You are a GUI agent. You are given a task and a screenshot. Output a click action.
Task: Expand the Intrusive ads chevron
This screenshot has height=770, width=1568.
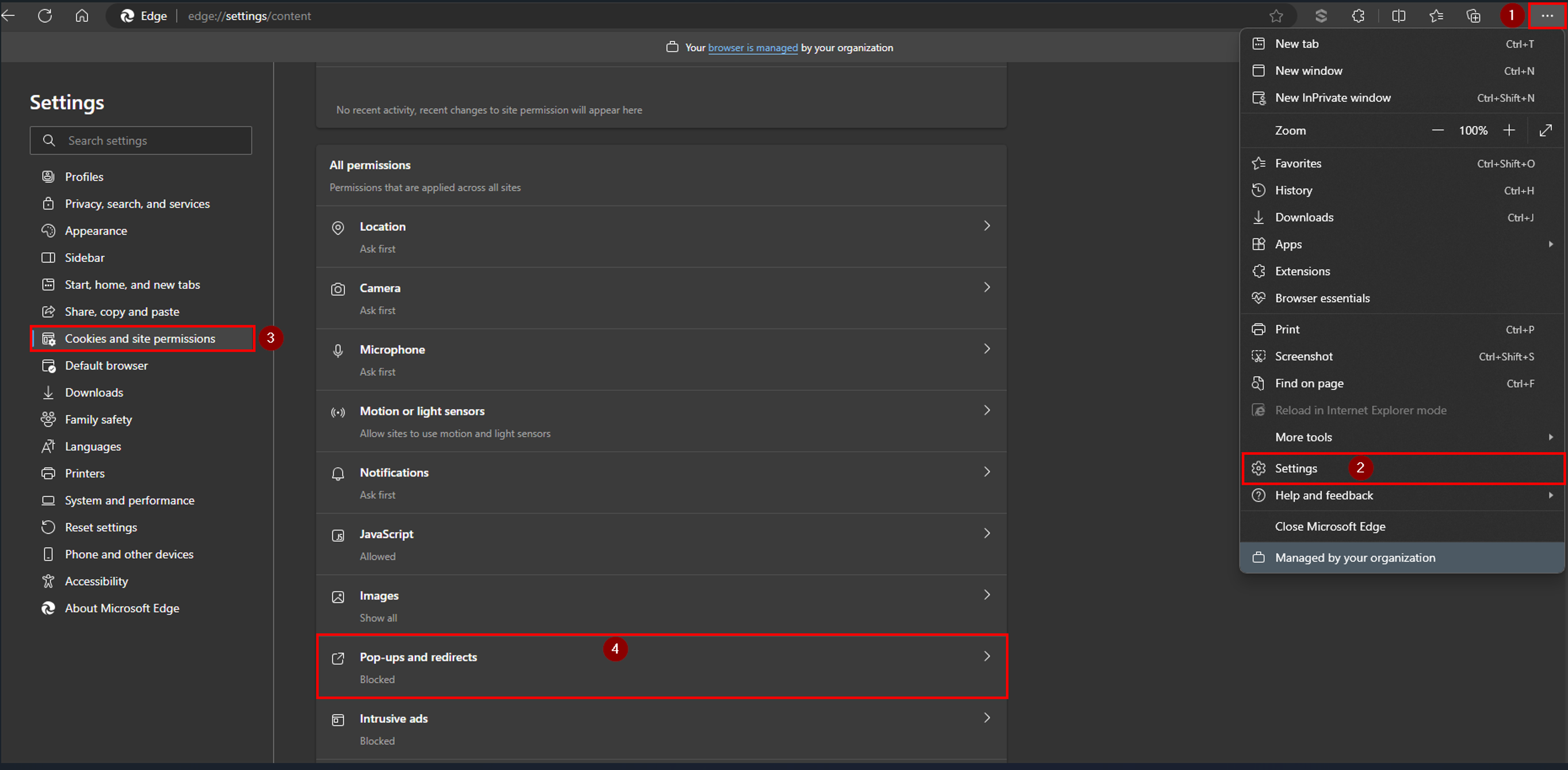[986, 718]
